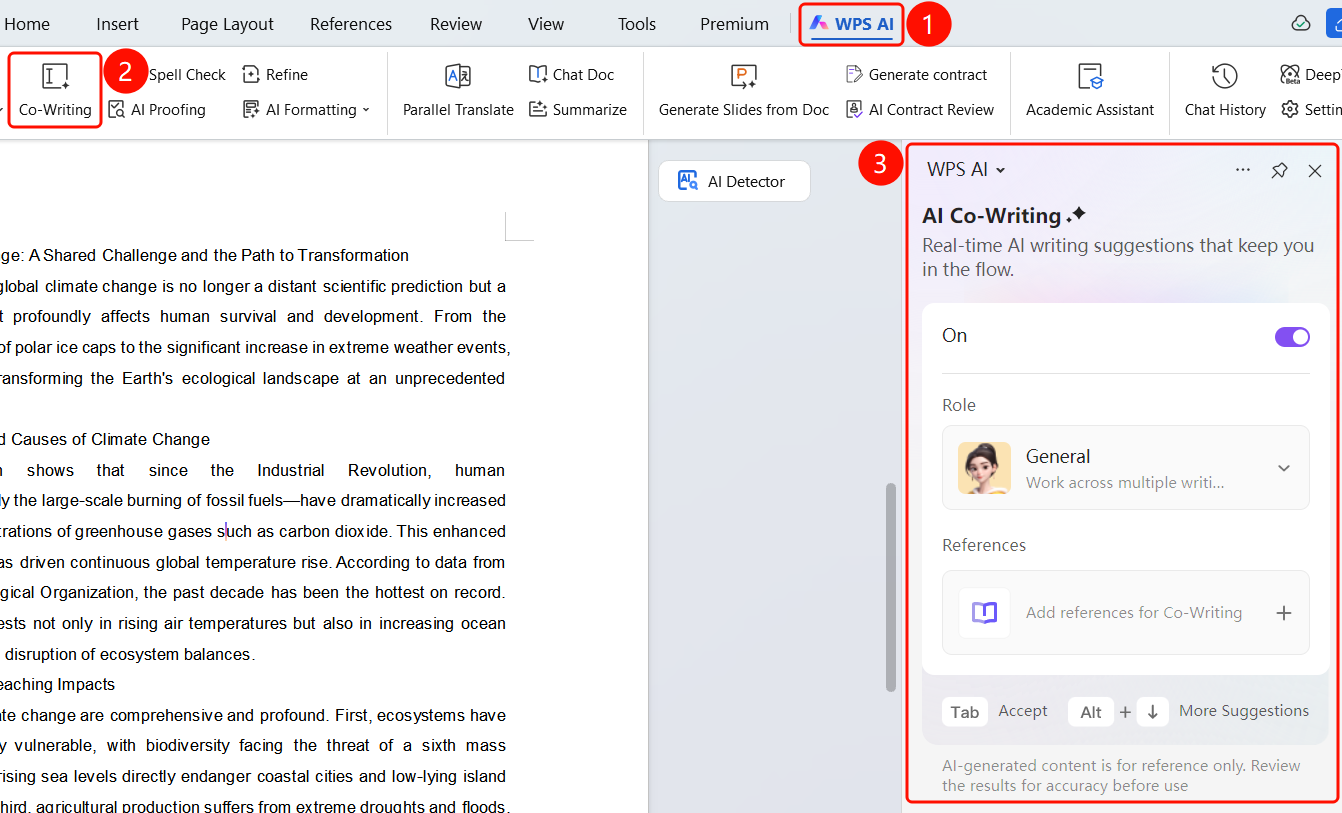Click the cloud sync icon

(1300, 24)
